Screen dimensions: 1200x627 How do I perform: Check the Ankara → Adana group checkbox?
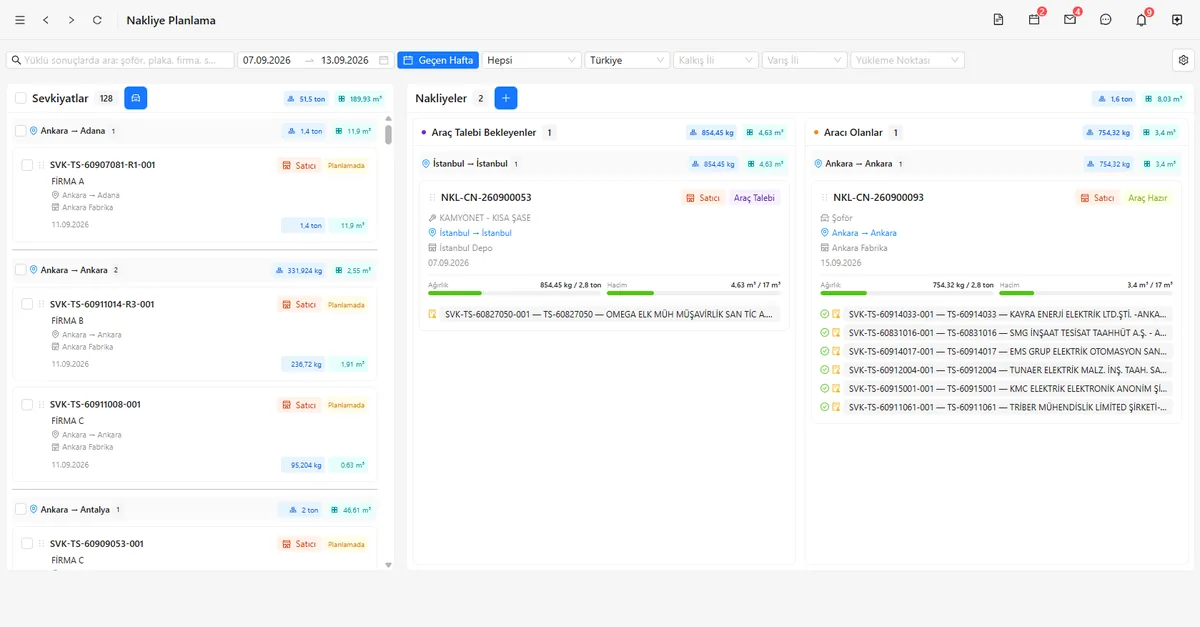21,131
